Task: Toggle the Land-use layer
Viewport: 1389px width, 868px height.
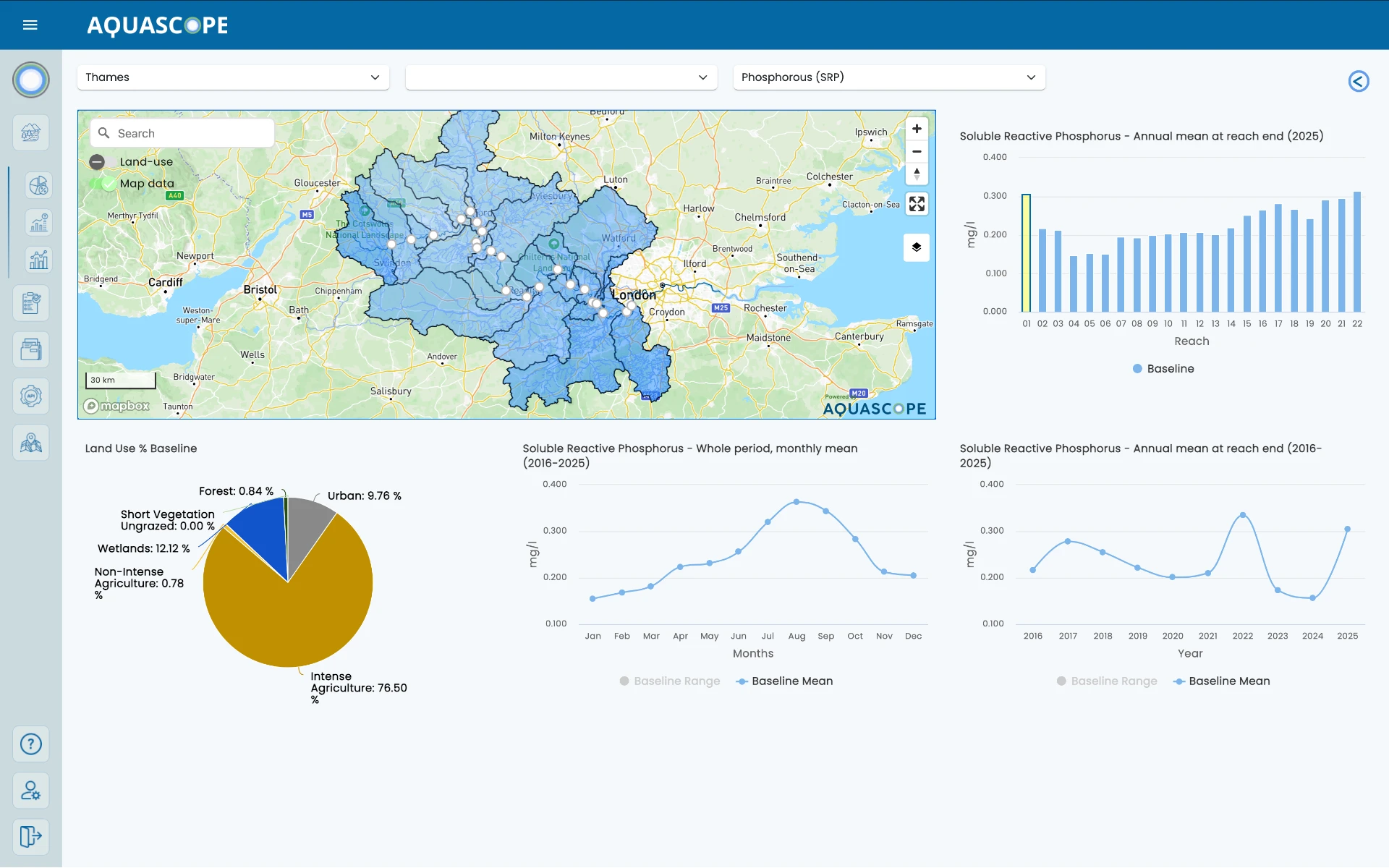Action: pyautogui.click(x=97, y=162)
